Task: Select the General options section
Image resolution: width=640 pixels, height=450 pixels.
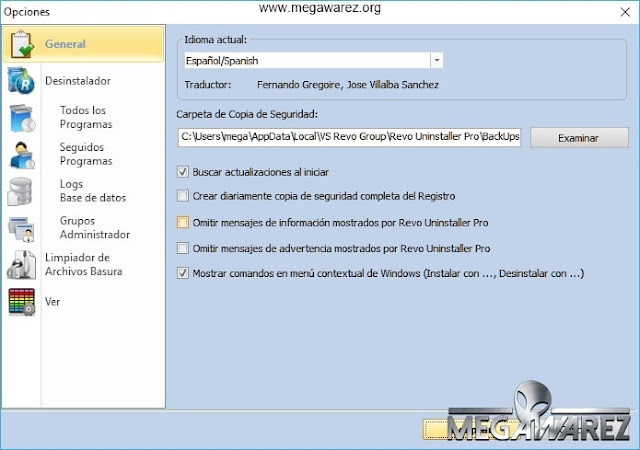Action: [84, 44]
